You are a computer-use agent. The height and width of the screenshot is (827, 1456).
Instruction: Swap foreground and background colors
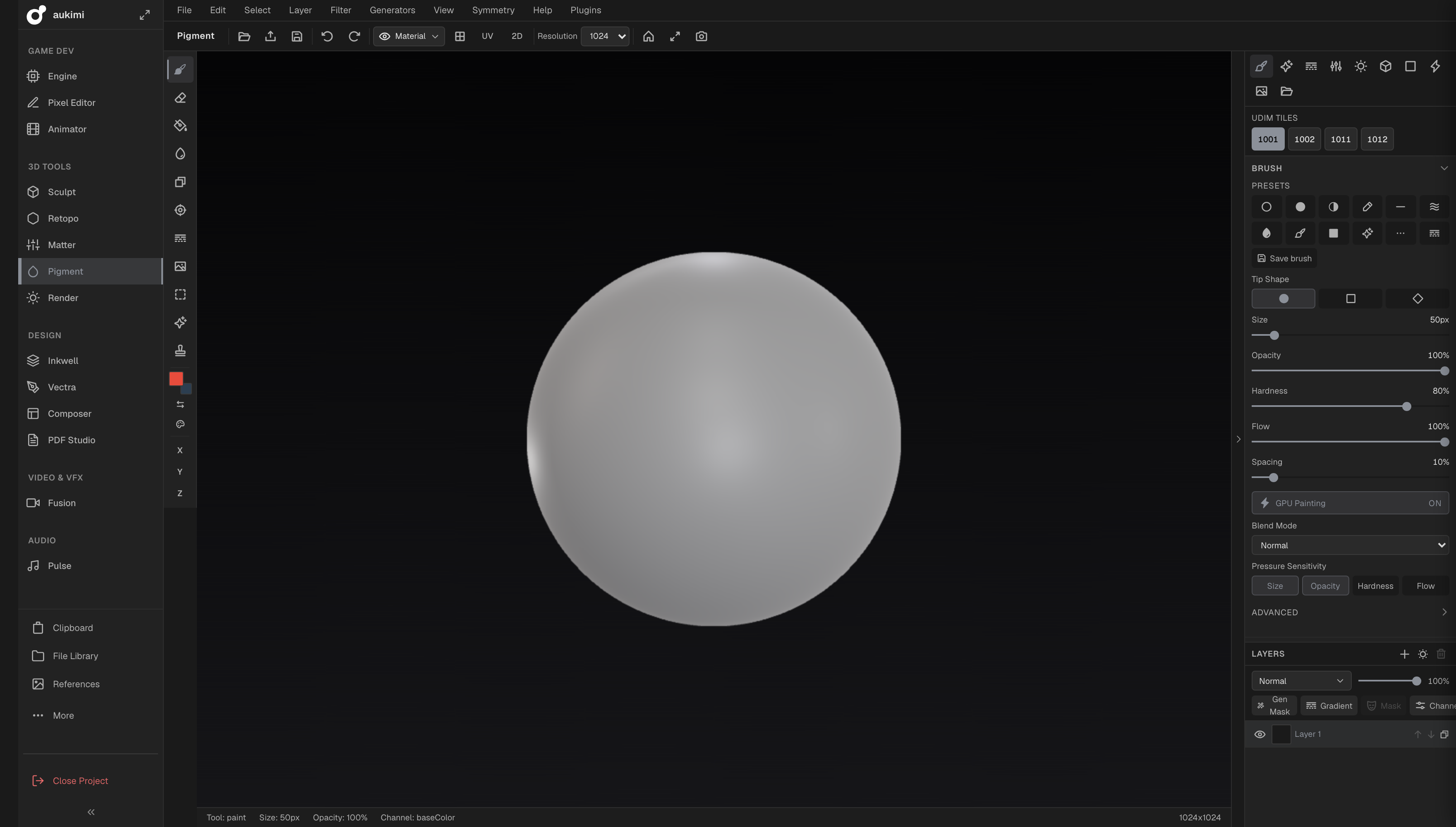tap(180, 404)
